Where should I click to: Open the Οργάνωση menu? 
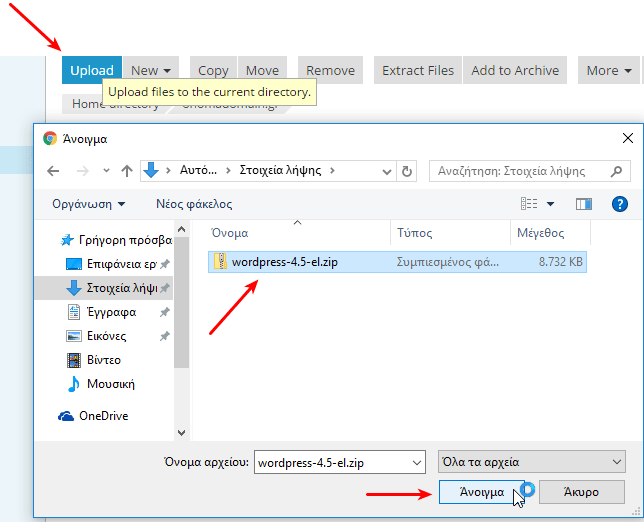[88, 204]
